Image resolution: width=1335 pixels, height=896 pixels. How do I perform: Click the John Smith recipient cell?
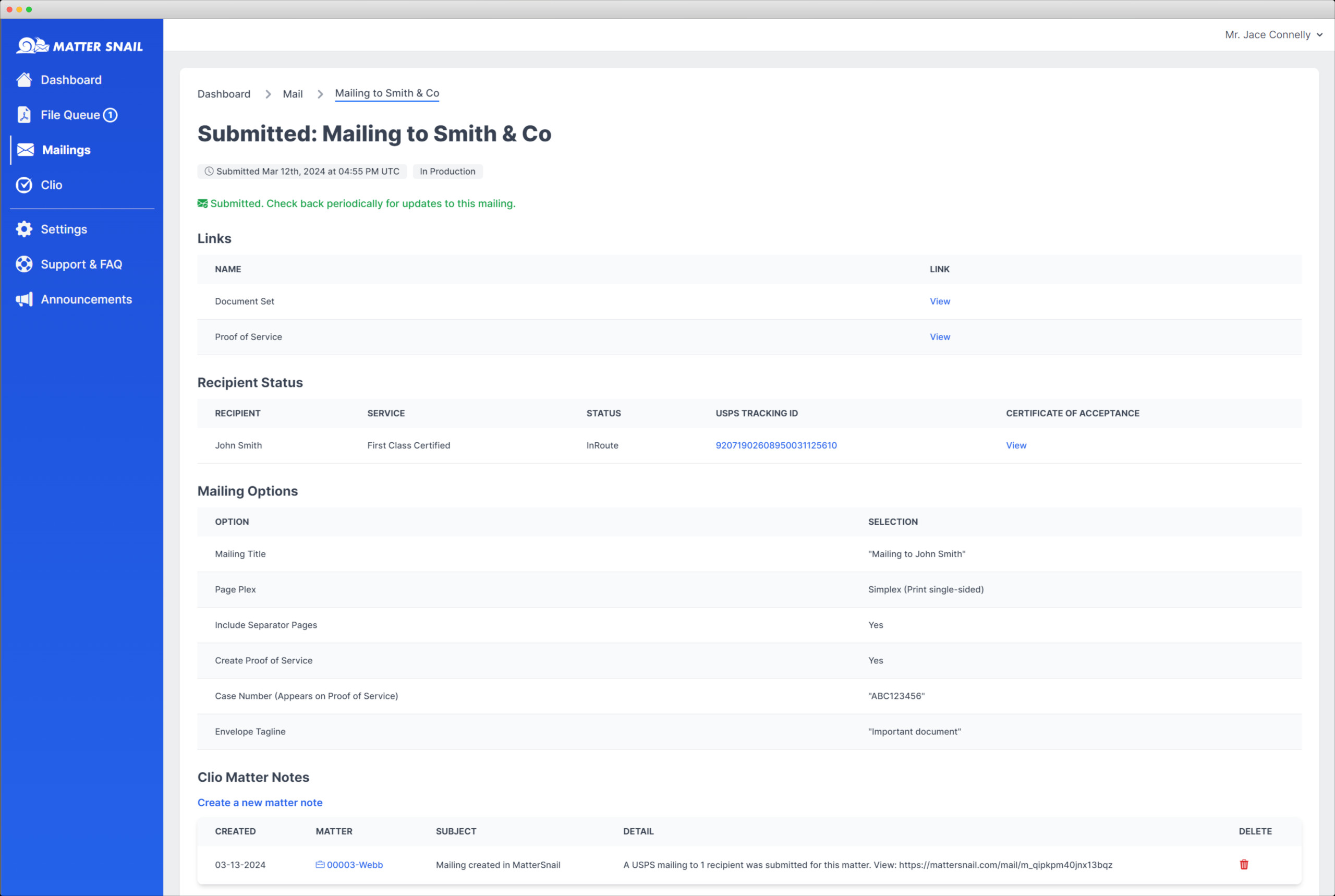tap(238, 445)
